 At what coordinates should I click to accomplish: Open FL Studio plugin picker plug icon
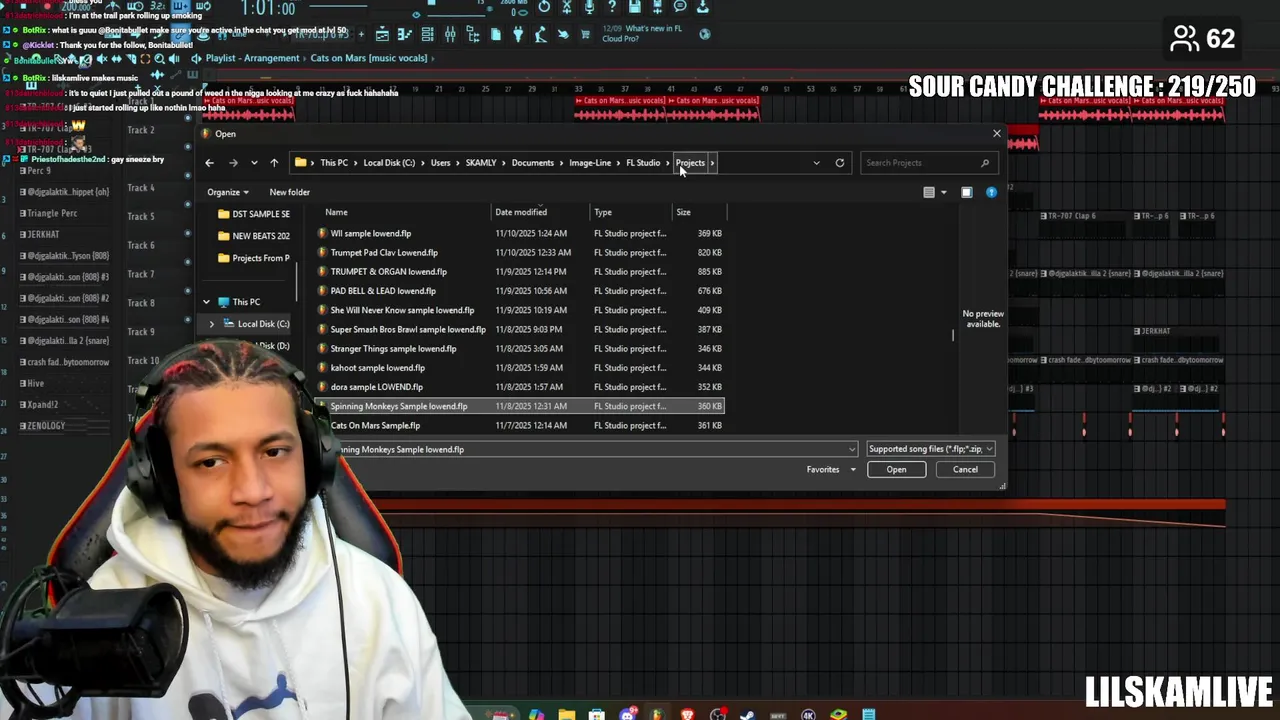518,35
